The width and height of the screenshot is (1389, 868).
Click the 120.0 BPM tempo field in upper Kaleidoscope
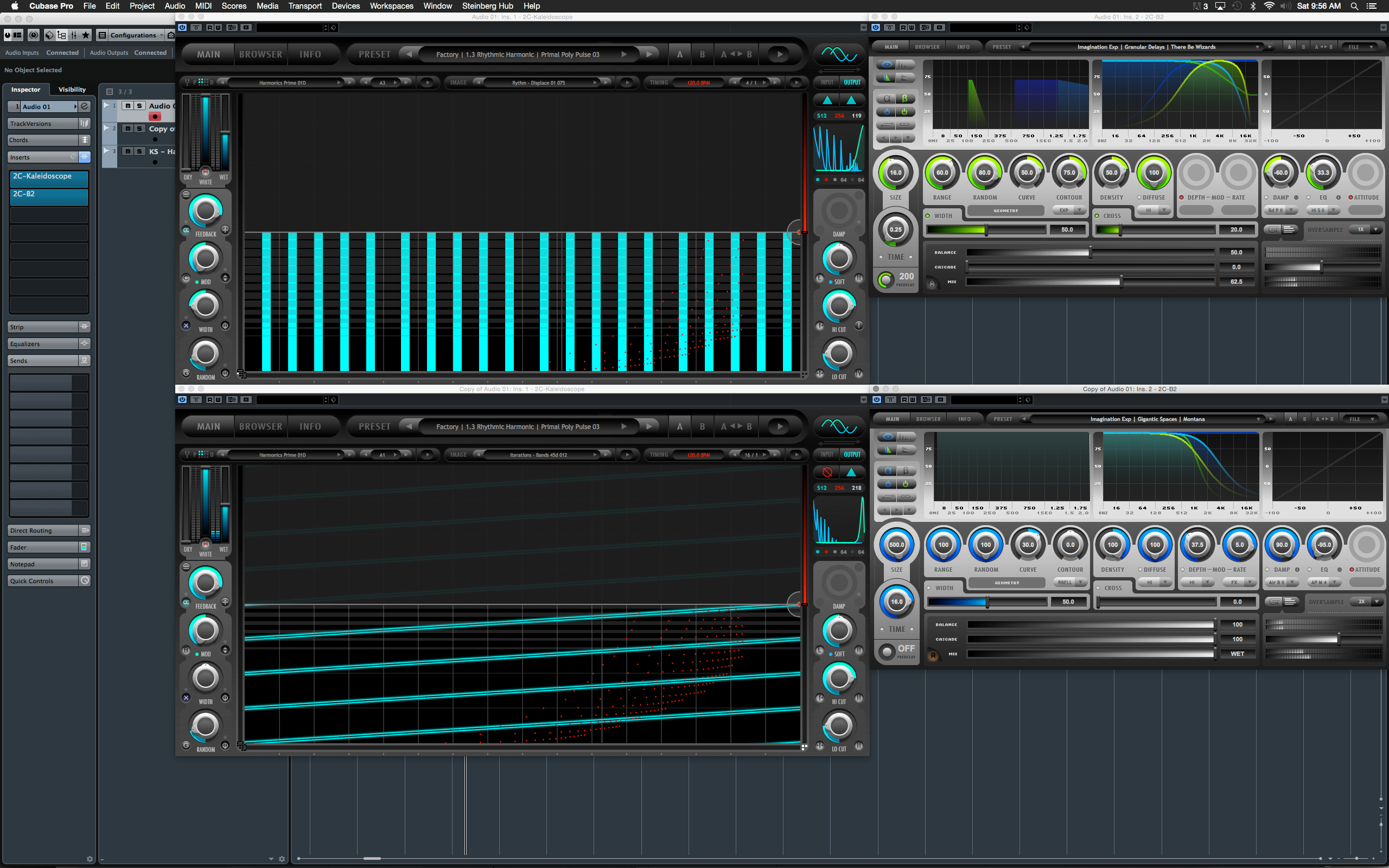tap(698, 82)
